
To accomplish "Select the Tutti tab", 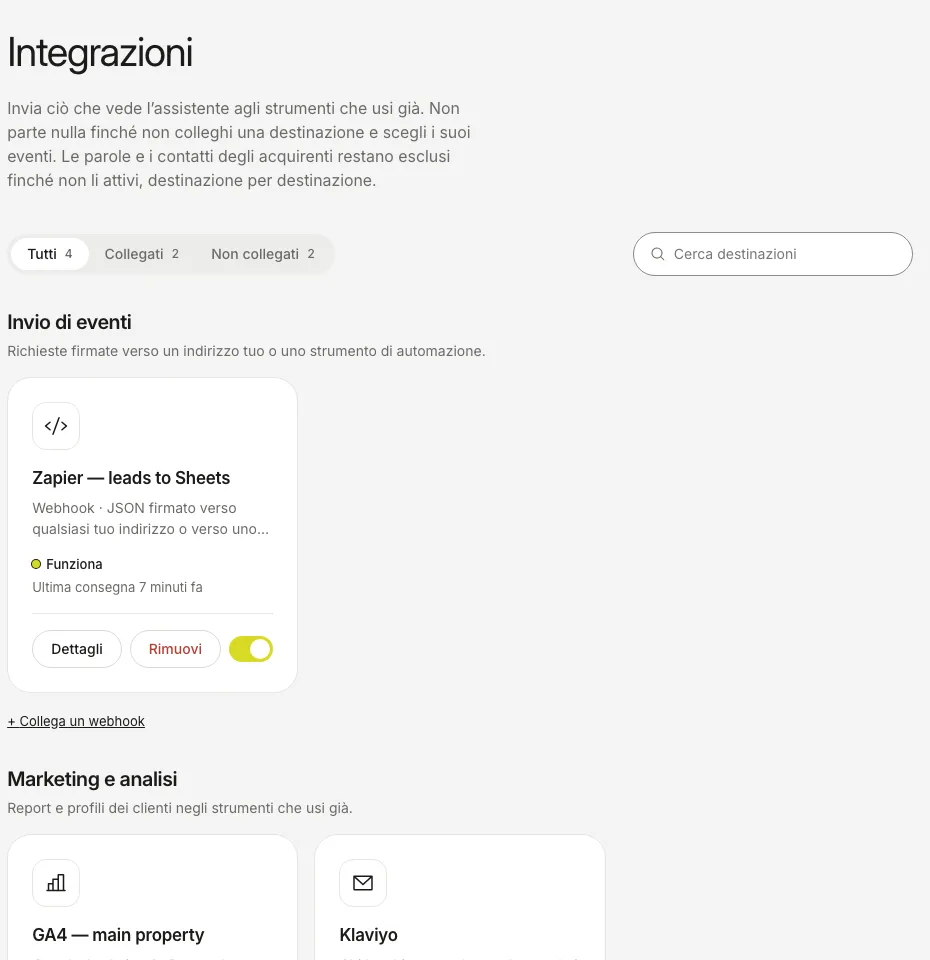I will [50, 254].
